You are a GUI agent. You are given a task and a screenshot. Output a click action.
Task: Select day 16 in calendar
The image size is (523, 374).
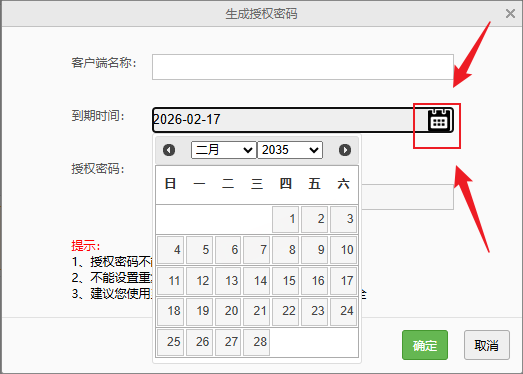click(x=315, y=281)
